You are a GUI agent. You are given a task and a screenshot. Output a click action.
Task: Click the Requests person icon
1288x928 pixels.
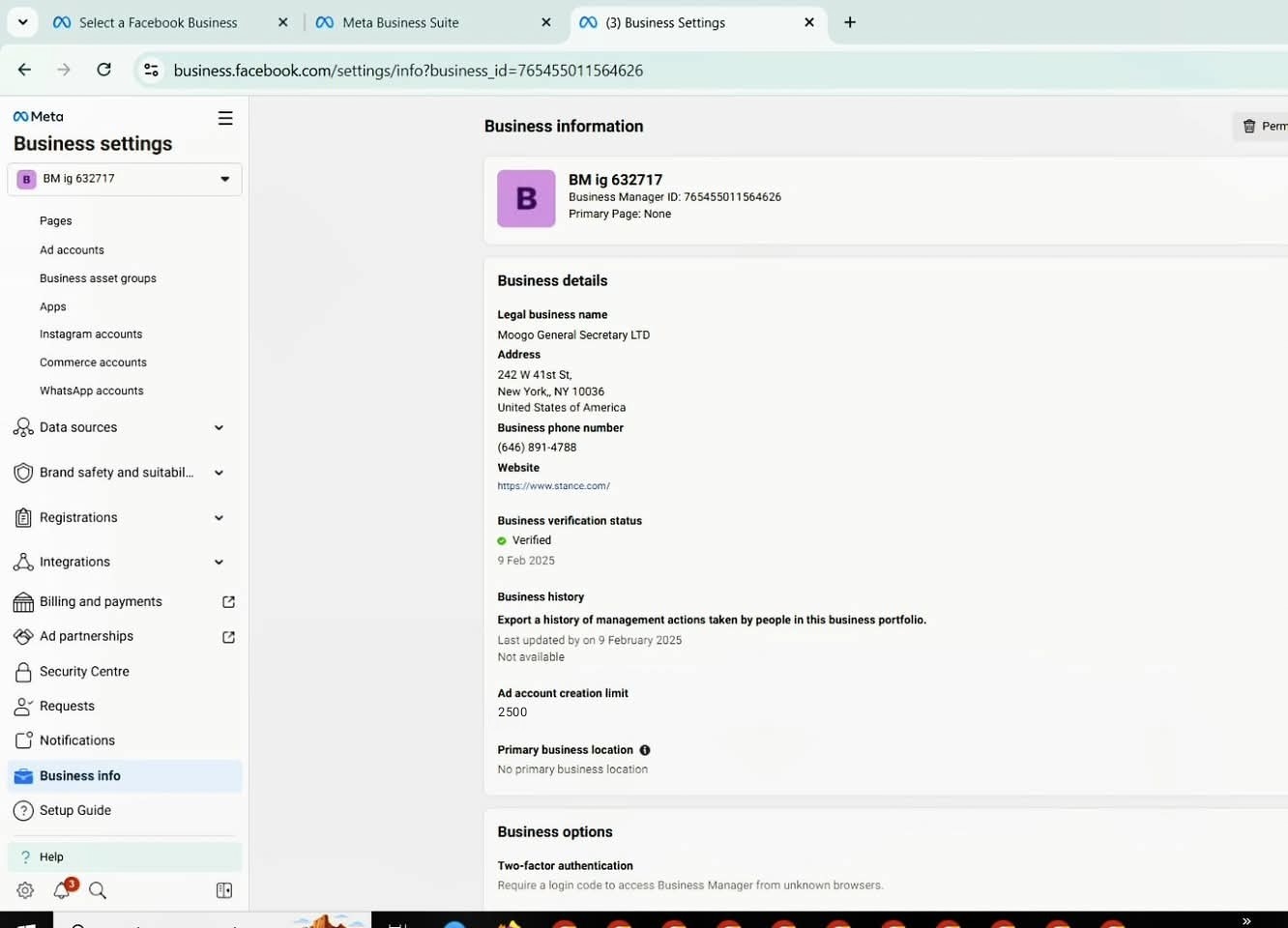click(23, 707)
